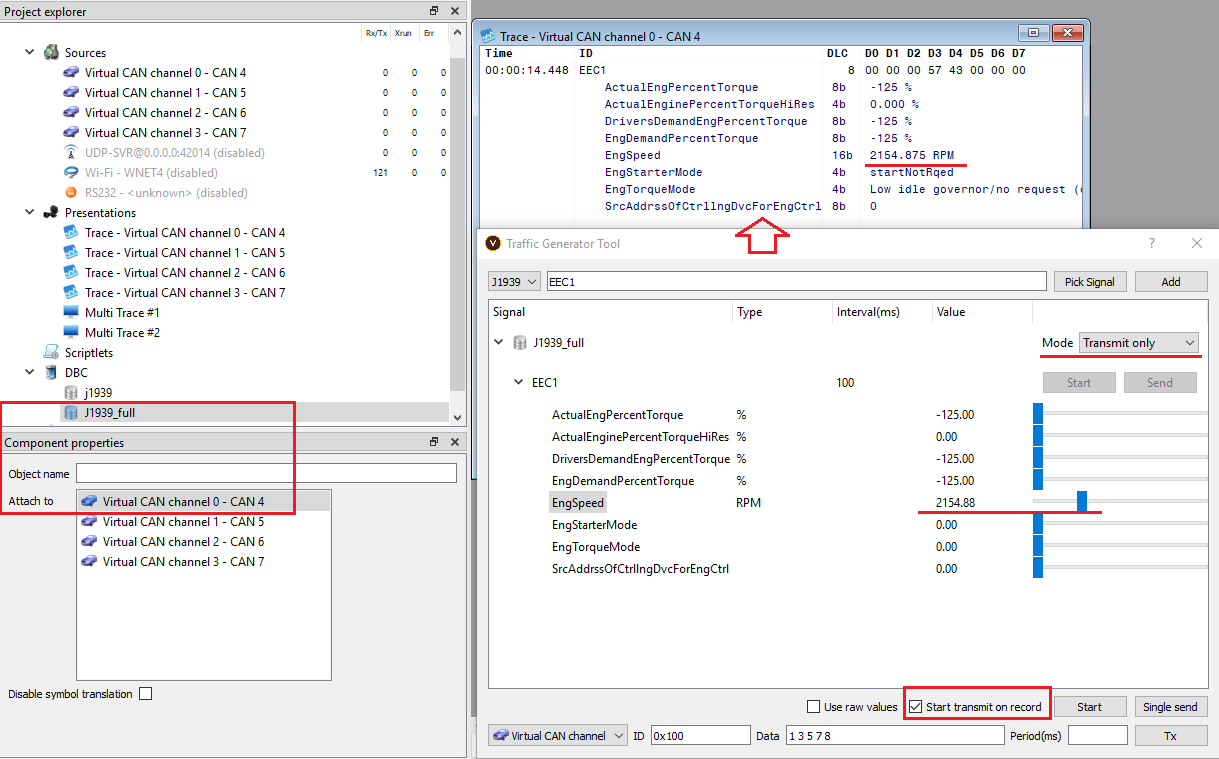1219x759 pixels.
Task: Click the Scriptlets icon in tree
Action: pyautogui.click(x=52, y=352)
